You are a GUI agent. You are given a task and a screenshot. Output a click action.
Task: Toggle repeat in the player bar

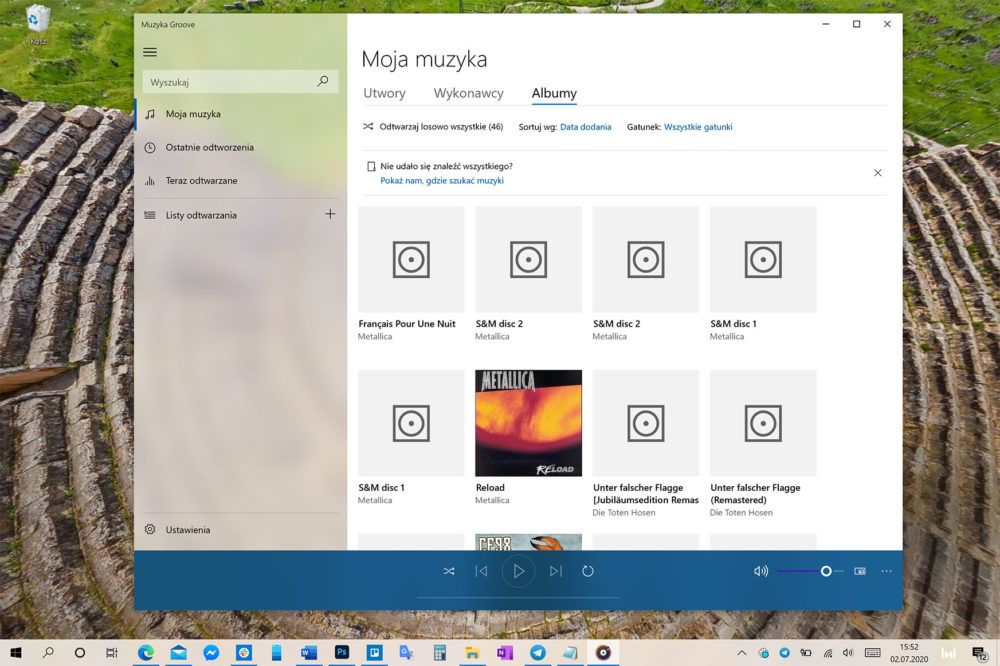pos(588,571)
